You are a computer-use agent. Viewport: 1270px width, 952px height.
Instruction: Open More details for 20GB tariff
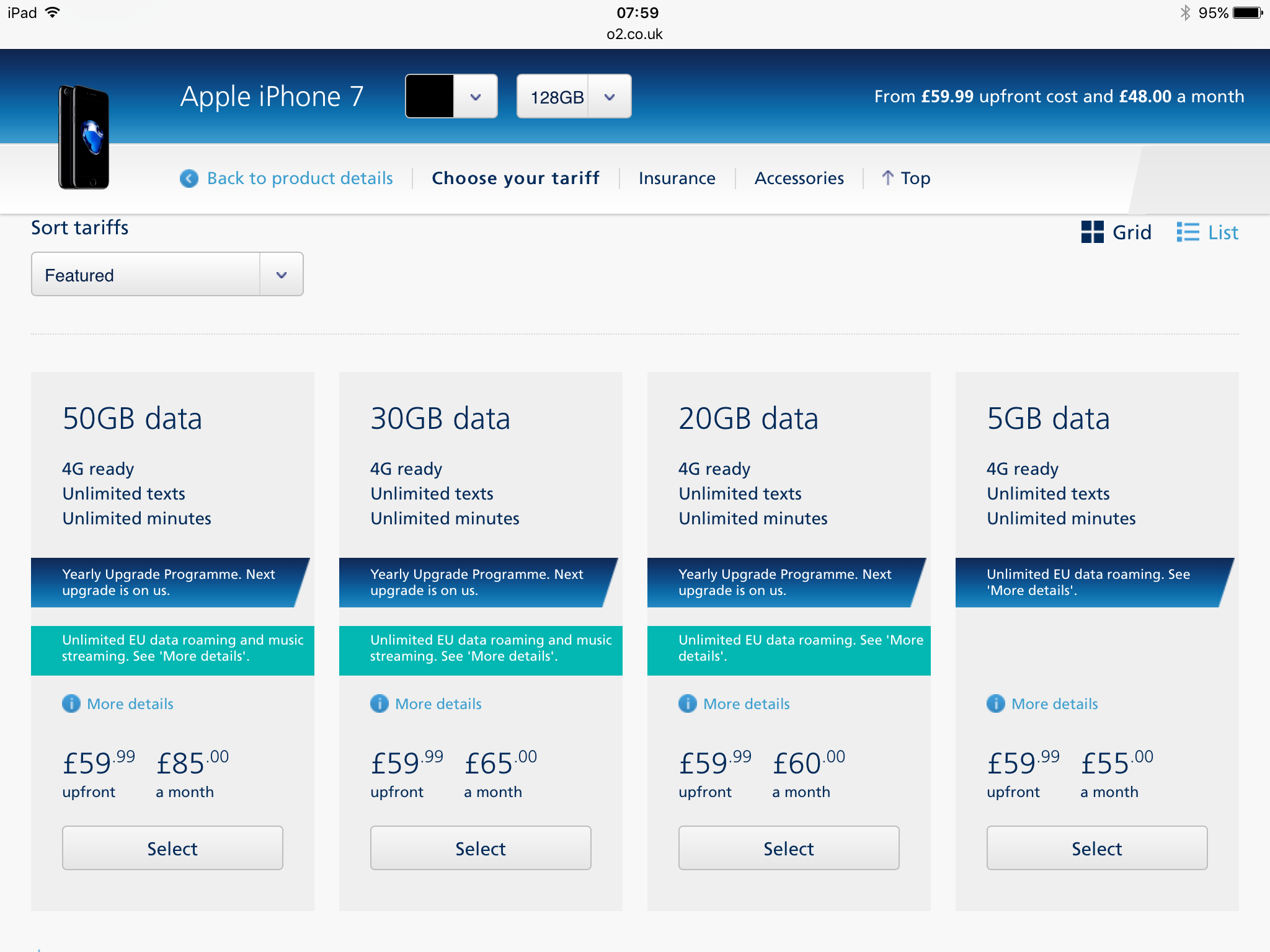coord(734,703)
